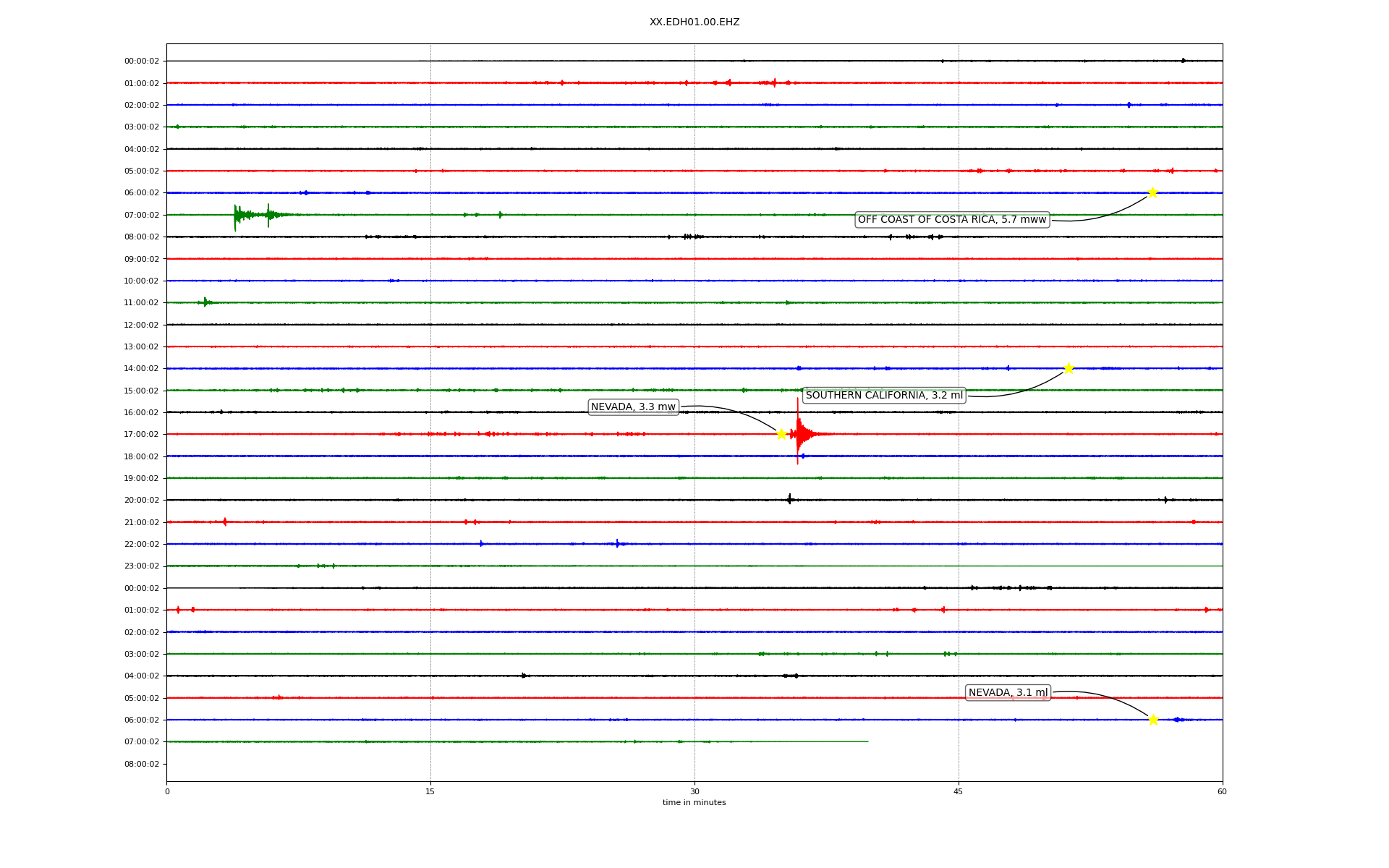The width and height of the screenshot is (1389, 868).
Task: Click the 23:00:02 row time label
Action: 141,566
